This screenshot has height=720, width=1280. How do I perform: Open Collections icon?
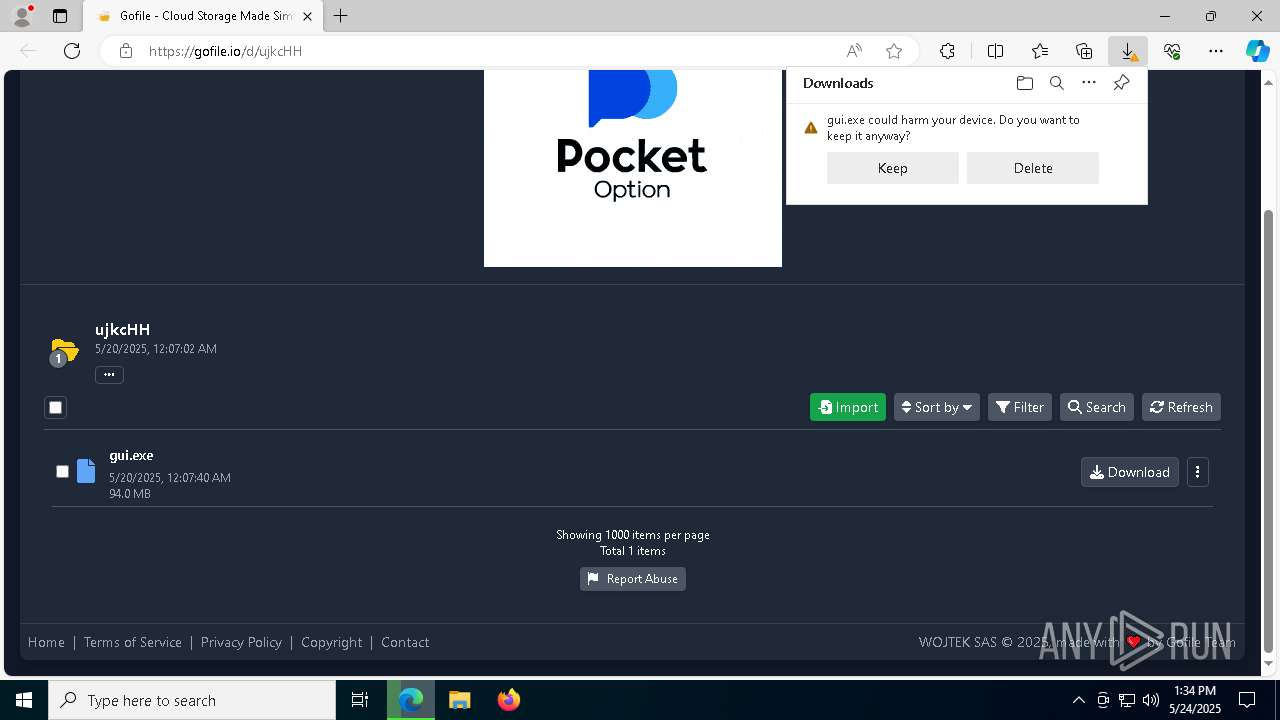click(x=1084, y=51)
